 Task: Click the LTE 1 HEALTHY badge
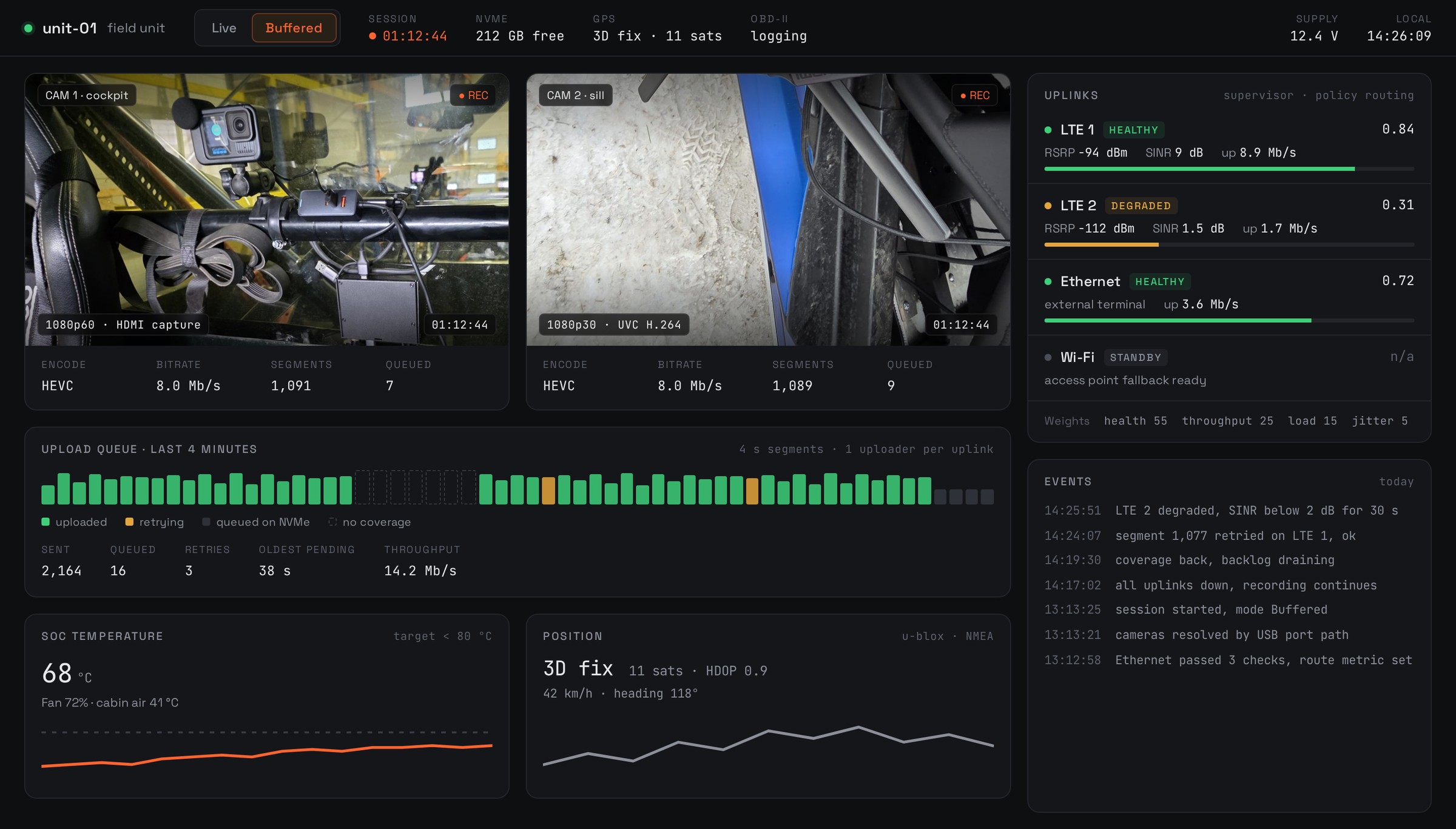click(x=1133, y=130)
